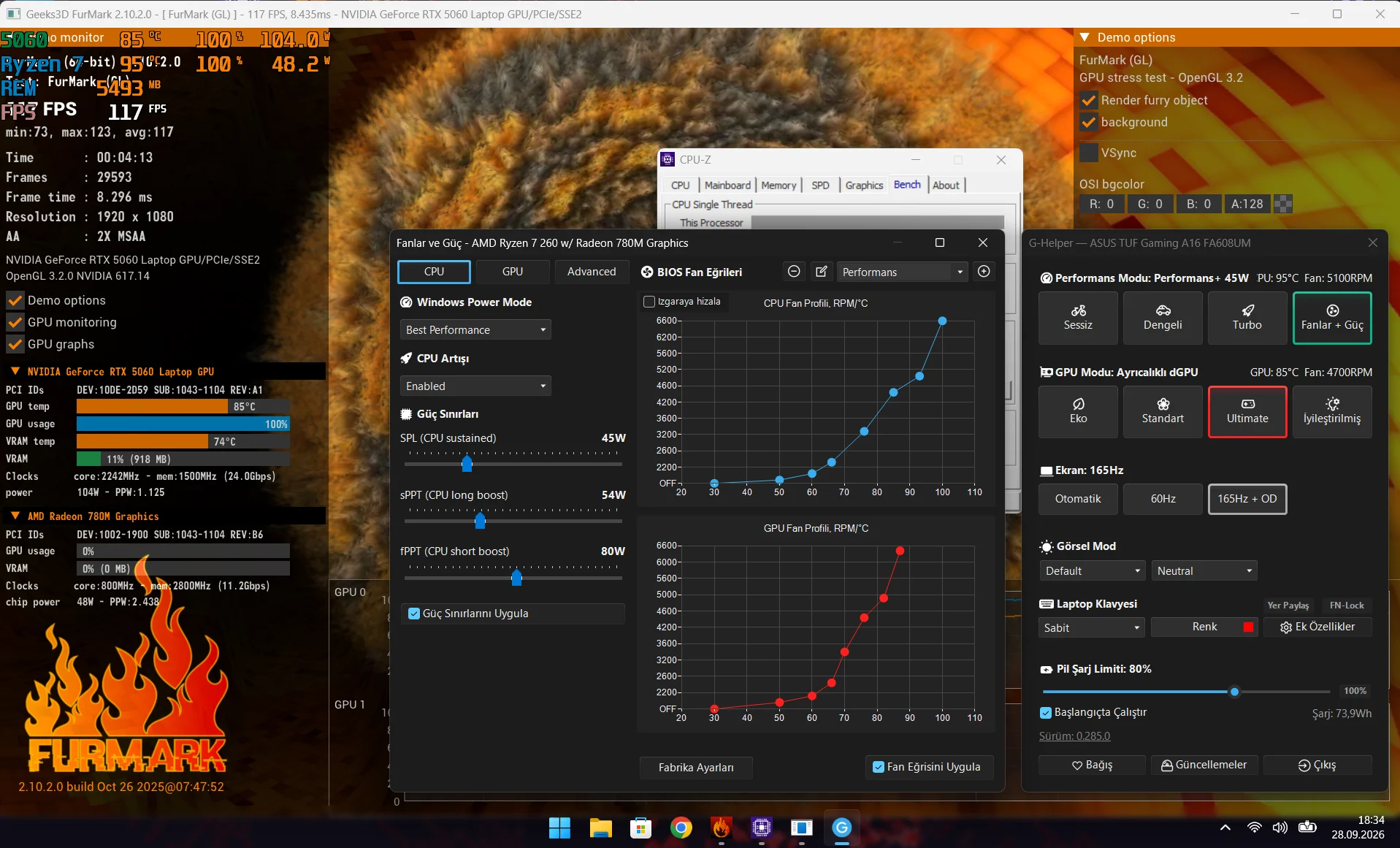Open the Graphics tab in CPU-Z
The width and height of the screenshot is (1400, 848).
click(864, 186)
